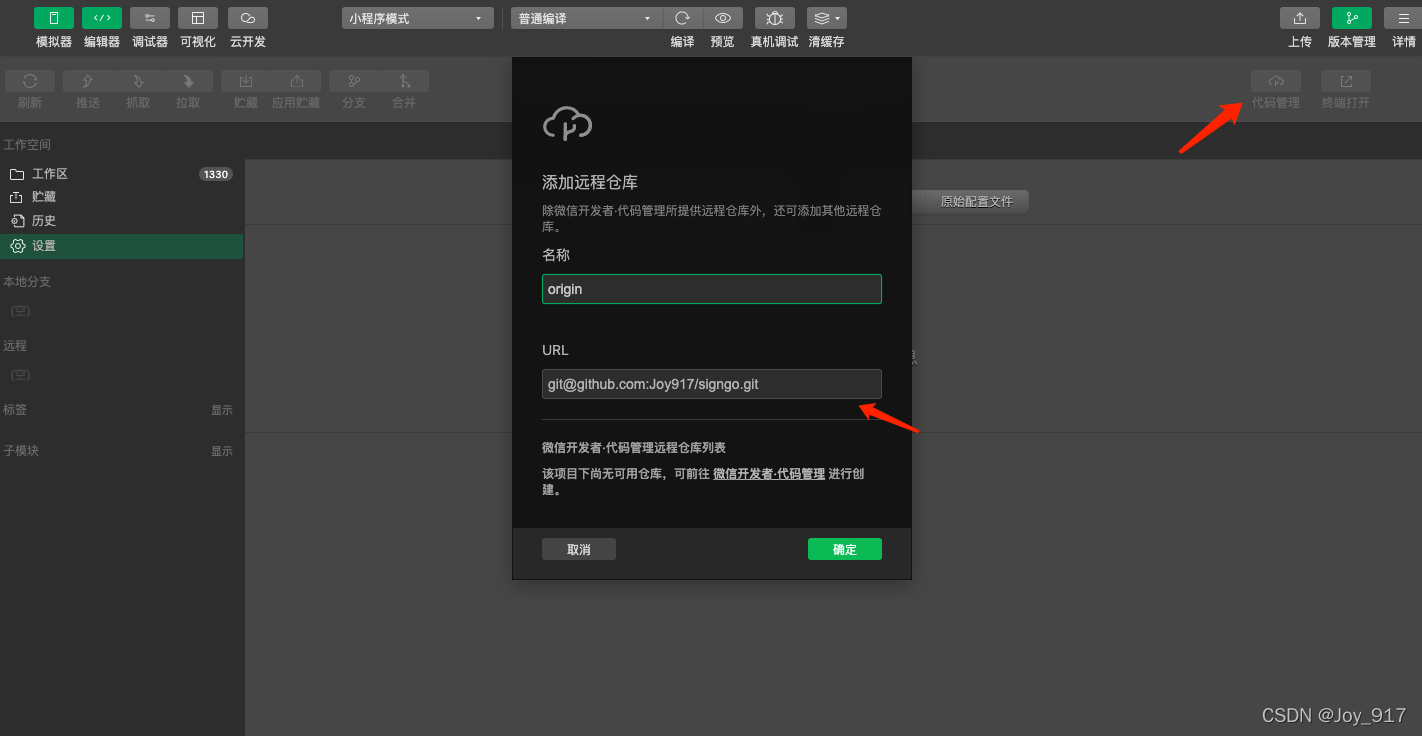Click the Preview (预览) eye icon

pos(723,18)
